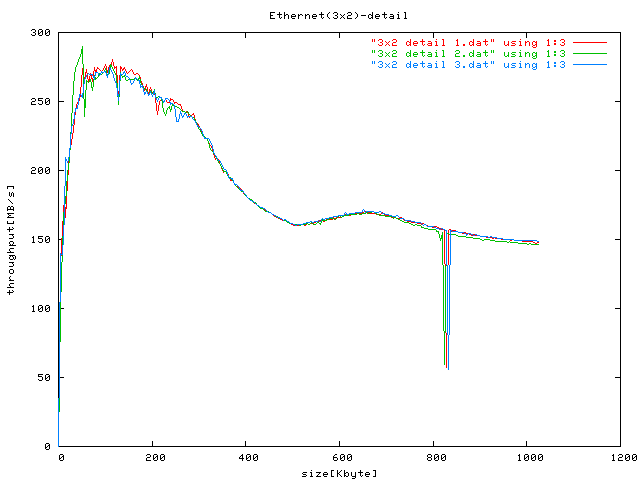
Task: Click the 250 tick label on y-axis
Action: click(40, 102)
